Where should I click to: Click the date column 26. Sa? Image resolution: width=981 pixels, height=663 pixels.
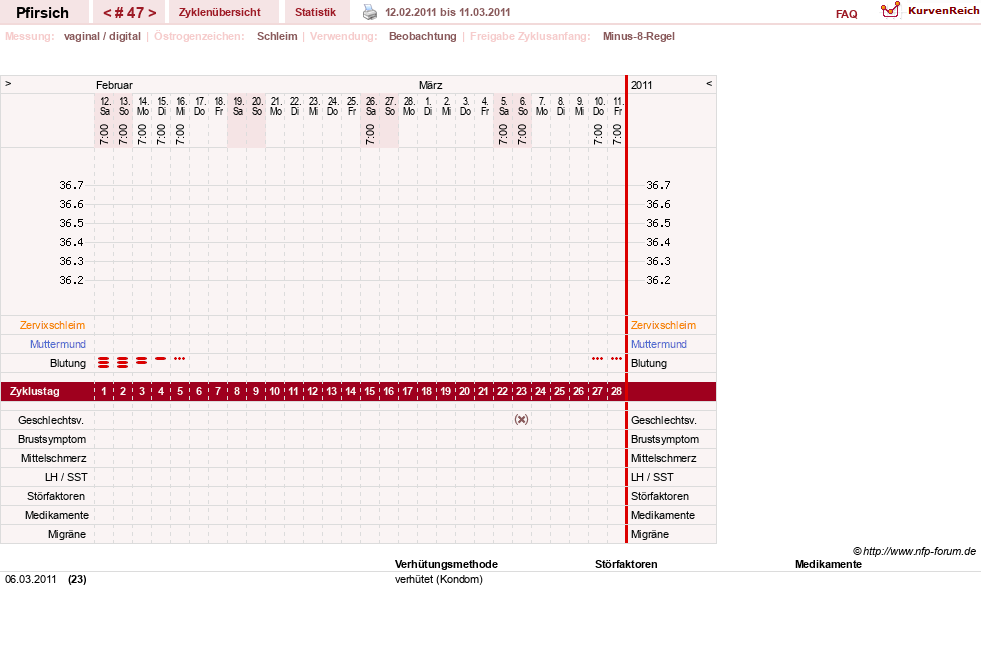click(x=370, y=106)
